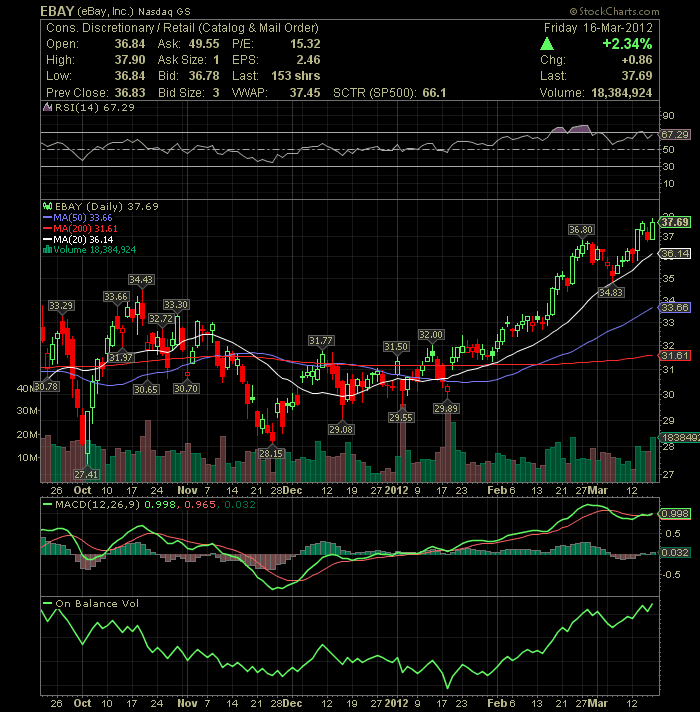Click the 30.78 low price label
This screenshot has height=712, width=700.
point(46,387)
